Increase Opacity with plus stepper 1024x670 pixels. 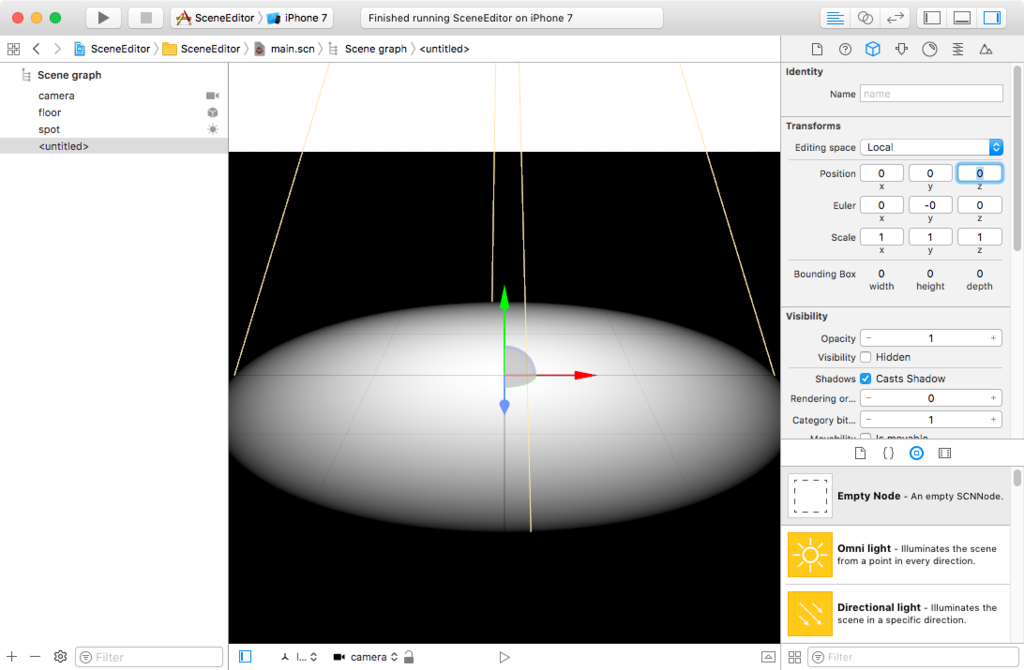click(x=993, y=338)
